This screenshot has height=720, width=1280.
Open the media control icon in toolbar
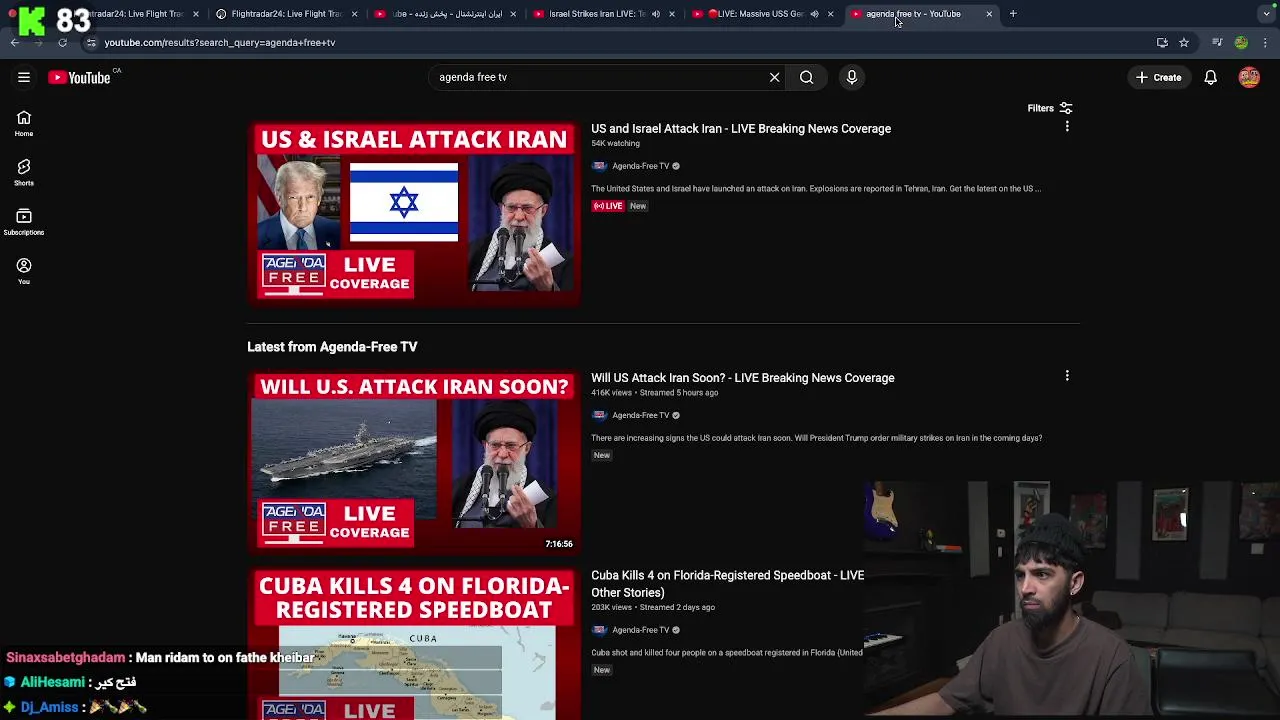pyautogui.click(x=1217, y=42)
